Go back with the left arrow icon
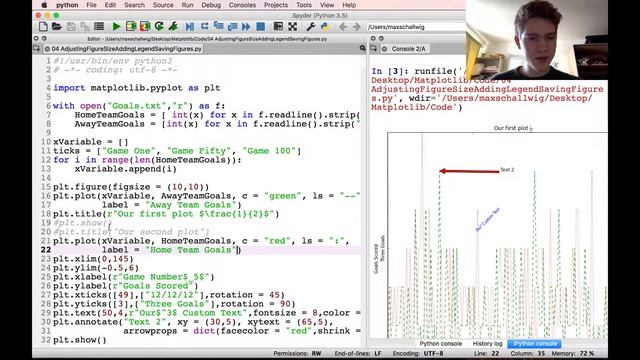This screenshot has height=360, width=640. click(342, 27)
